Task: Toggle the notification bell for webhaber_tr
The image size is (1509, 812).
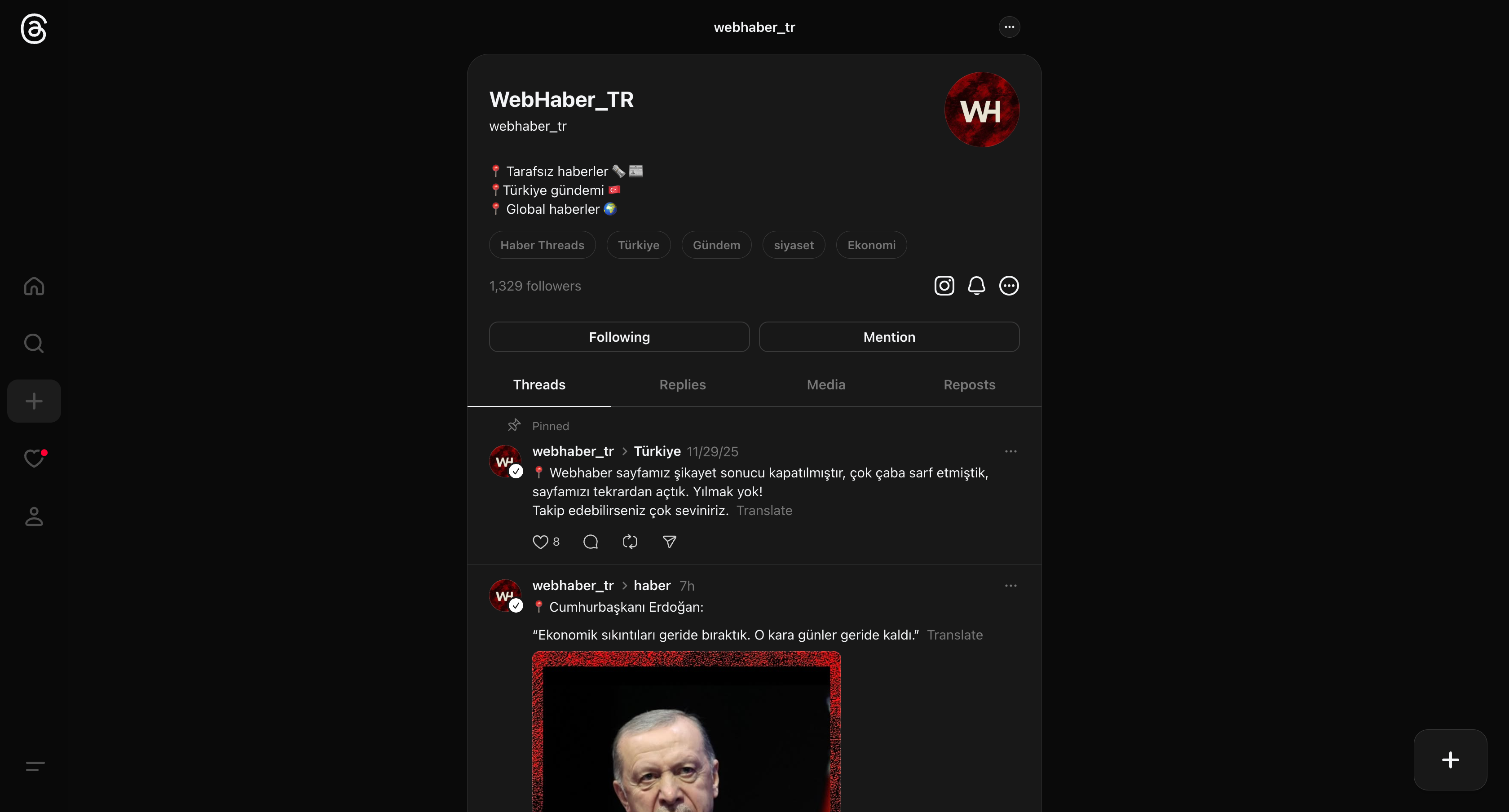Action: coord(976,285)
